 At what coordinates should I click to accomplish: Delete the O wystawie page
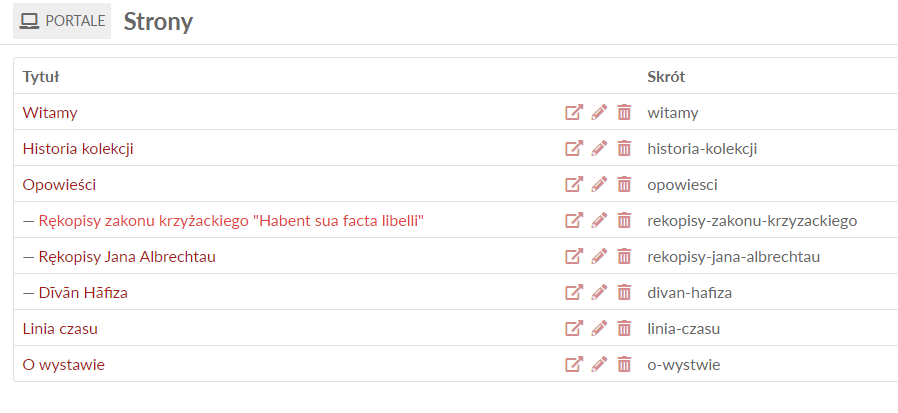[624, 365]
